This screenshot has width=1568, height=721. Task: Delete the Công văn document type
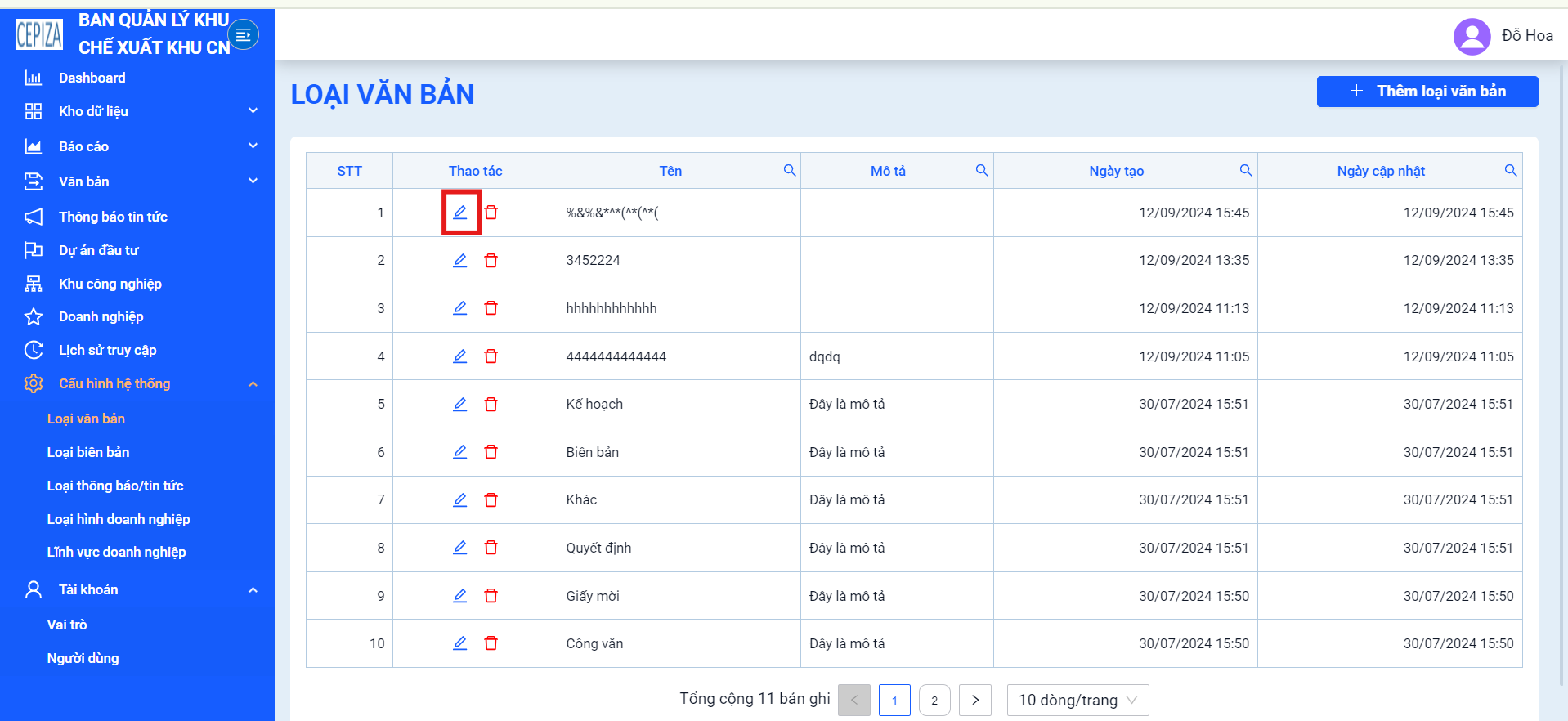[491, 643]
